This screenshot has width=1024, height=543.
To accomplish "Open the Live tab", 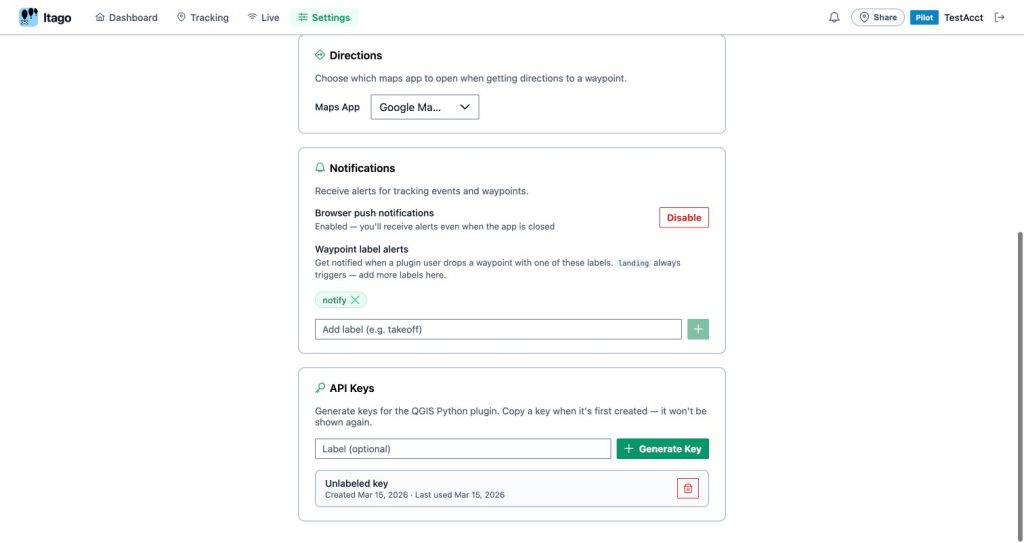I will coord(263,17).
